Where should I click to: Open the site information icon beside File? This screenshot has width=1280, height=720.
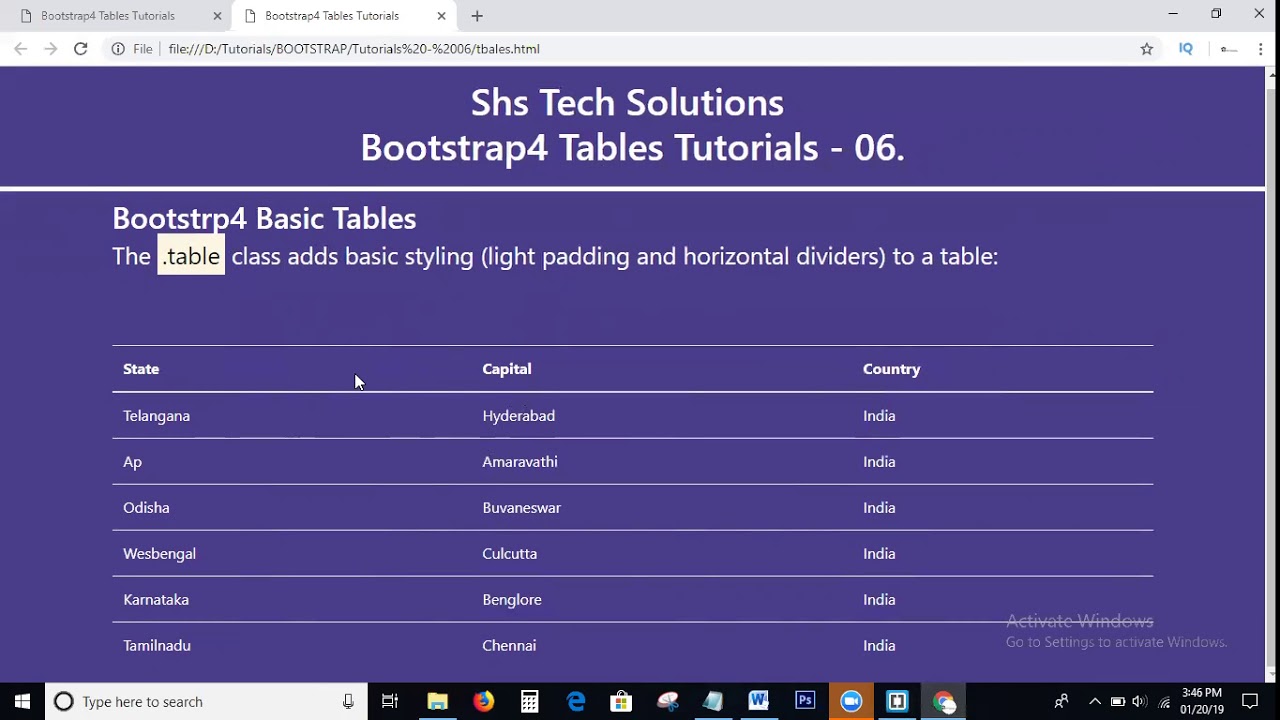coord(118,48)
